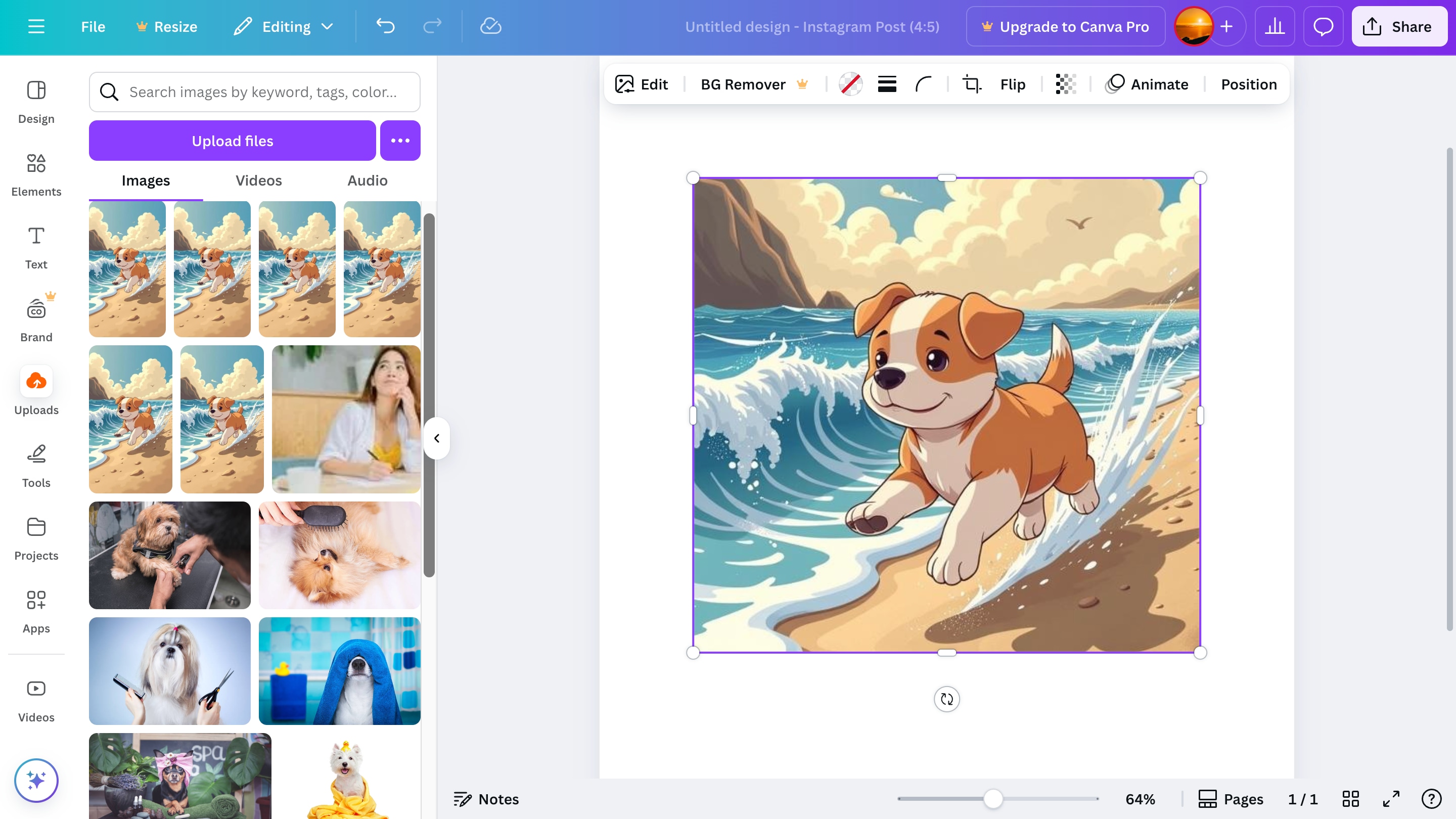Open the three-dots upload options menu
The image size is (1456, 819).
pos(400,141)
